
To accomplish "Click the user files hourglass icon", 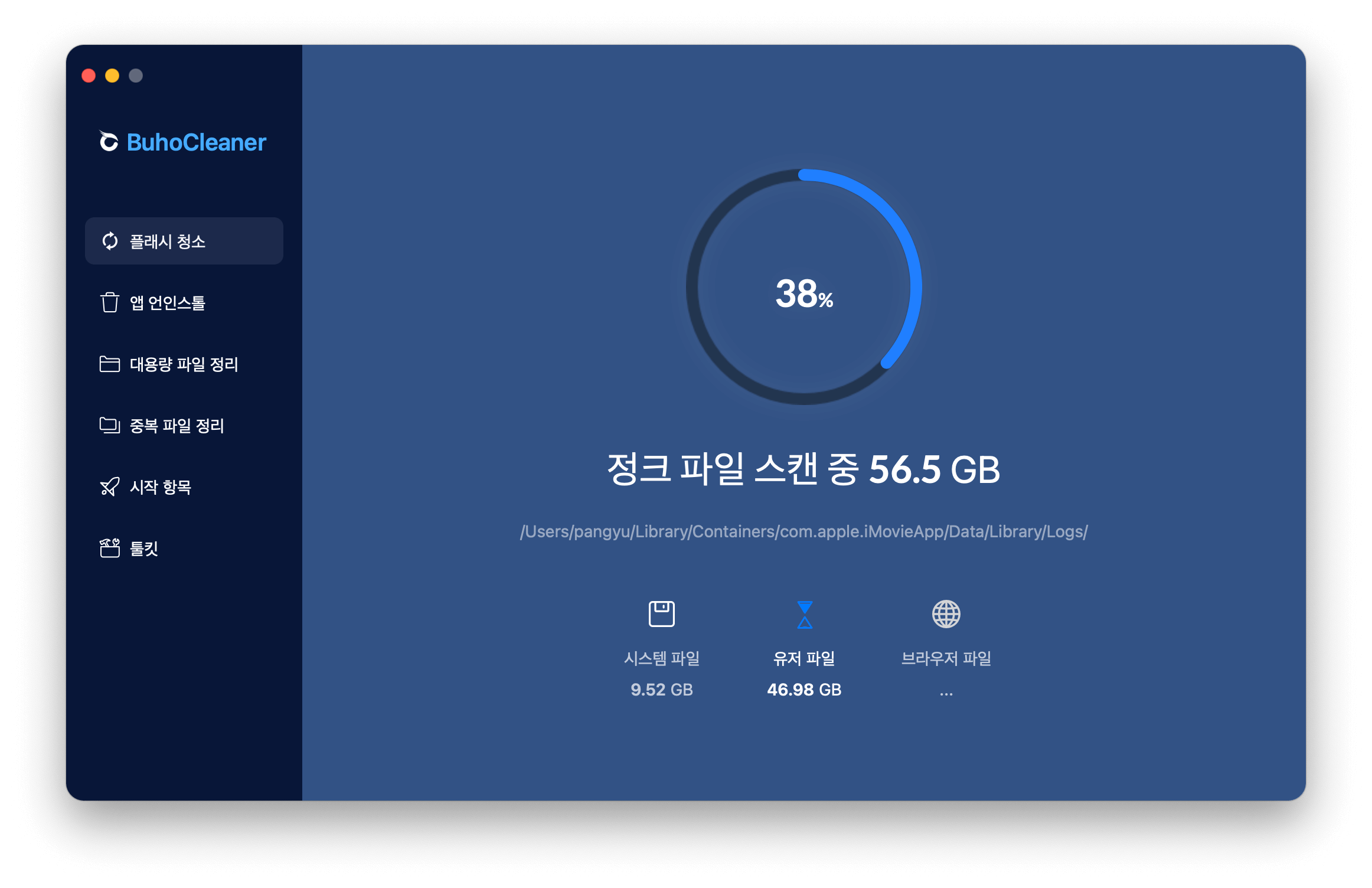I will tap(805, 615).
